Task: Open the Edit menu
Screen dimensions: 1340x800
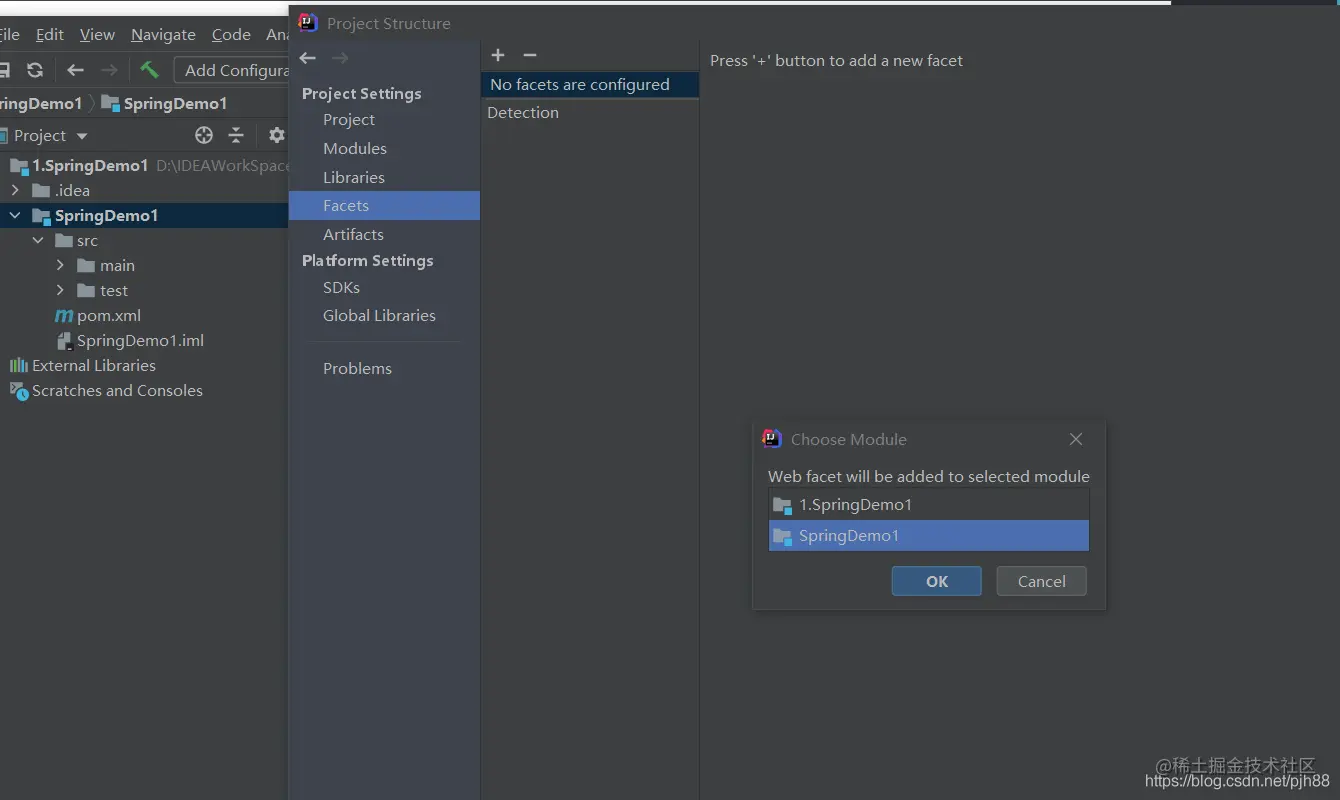Action: (50, 35)
